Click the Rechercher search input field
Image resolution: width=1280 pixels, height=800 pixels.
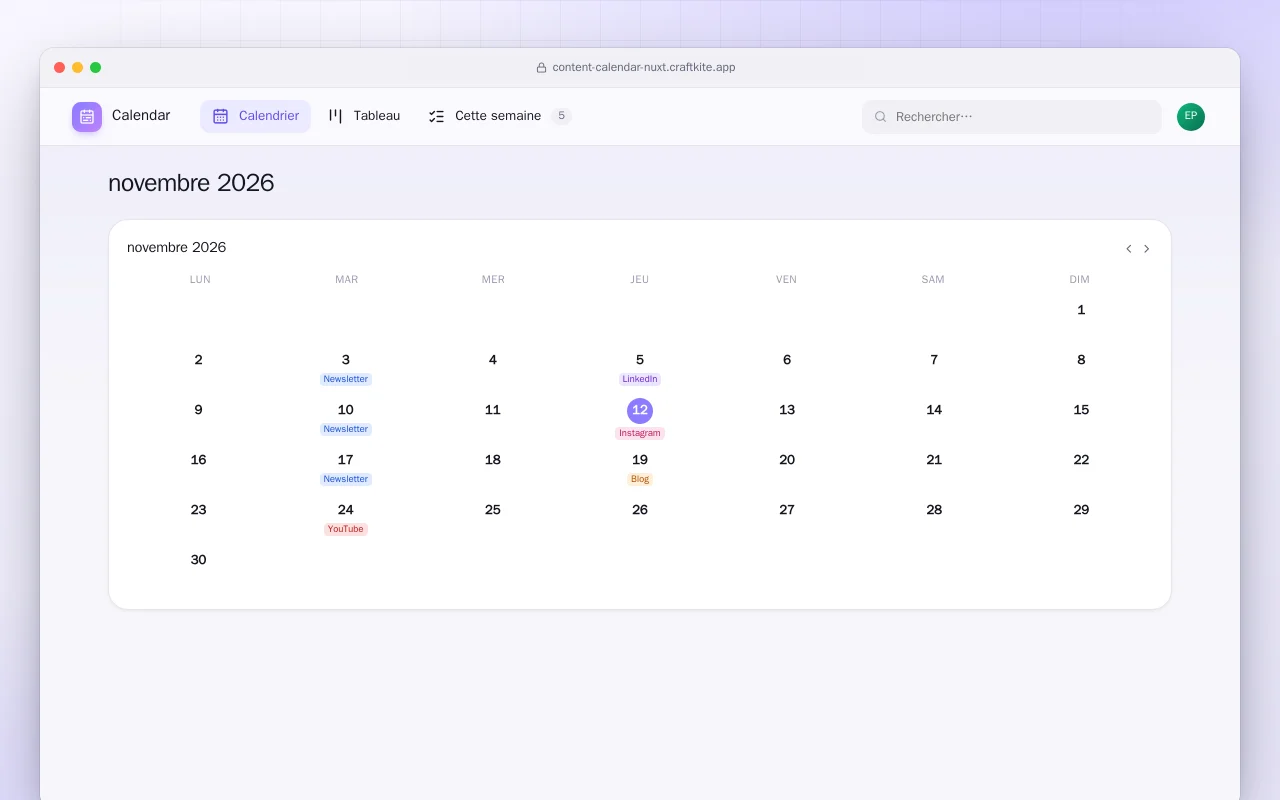pyautogui.click(x=1012, y=117)
